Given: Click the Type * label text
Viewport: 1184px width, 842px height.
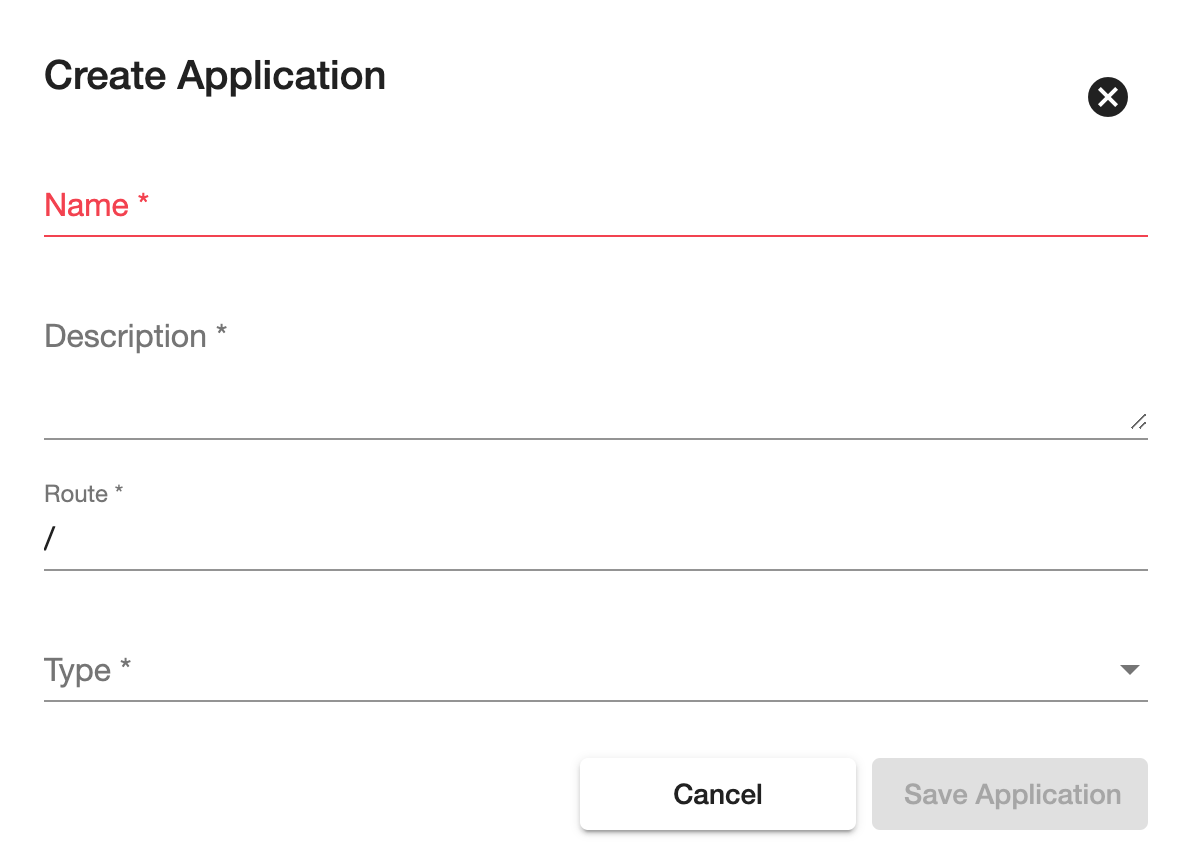Looking at the screenshot, I should [87, 670].
